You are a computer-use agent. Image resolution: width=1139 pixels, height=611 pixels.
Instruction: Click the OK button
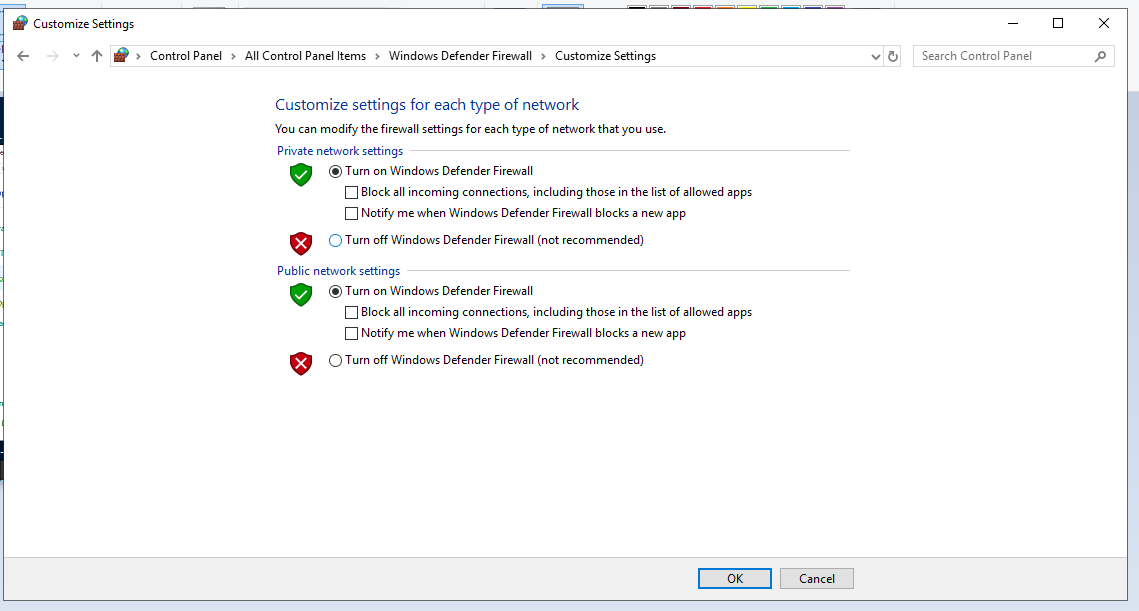coord(734,578)
